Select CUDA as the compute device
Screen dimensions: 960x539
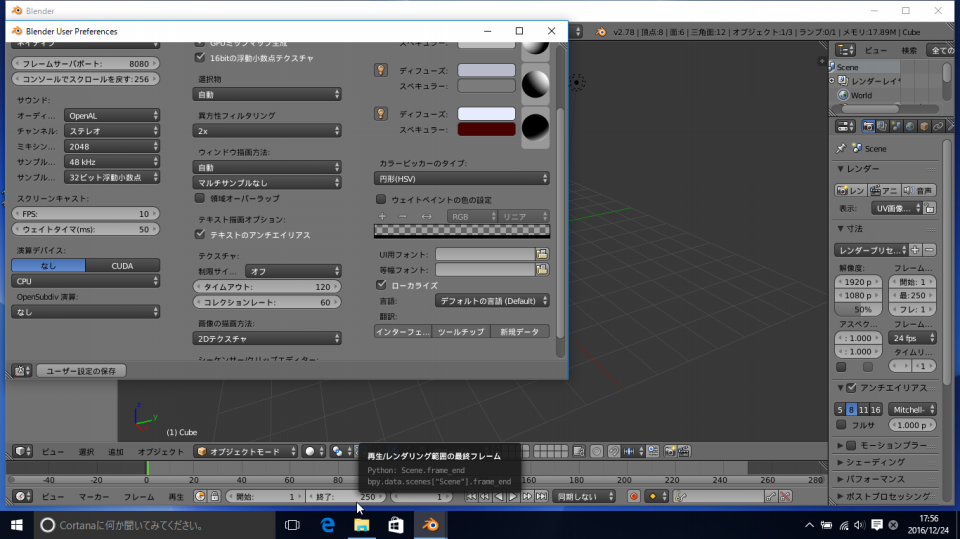(122, 265)
